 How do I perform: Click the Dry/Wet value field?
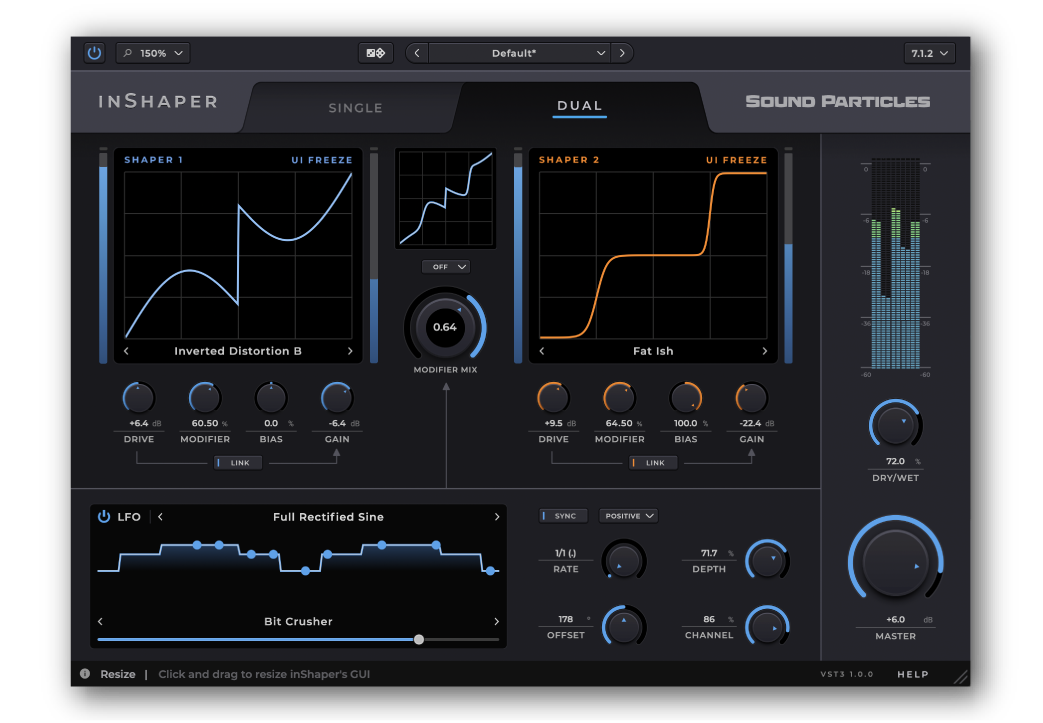(895, 461)
